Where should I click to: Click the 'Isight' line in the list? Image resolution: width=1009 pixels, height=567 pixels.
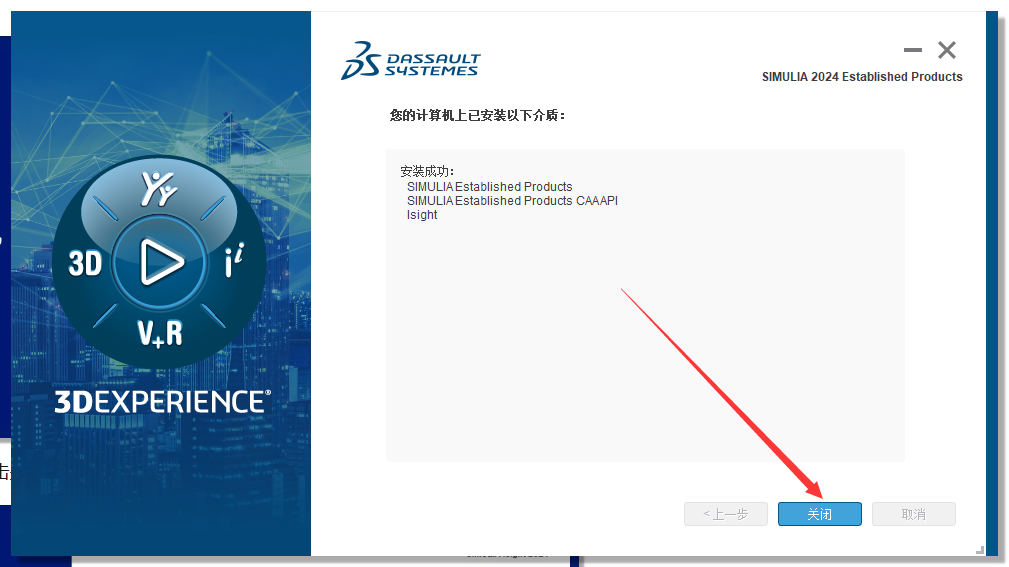tap(421, 215)
